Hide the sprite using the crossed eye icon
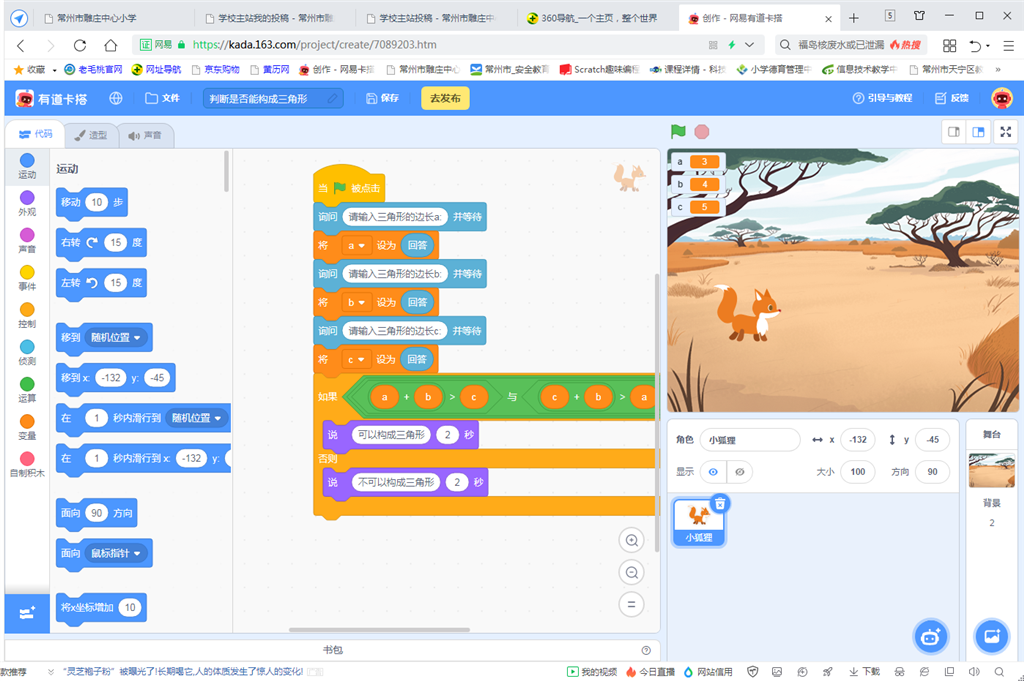This screenshot has height=681, width=1024. 739,471
